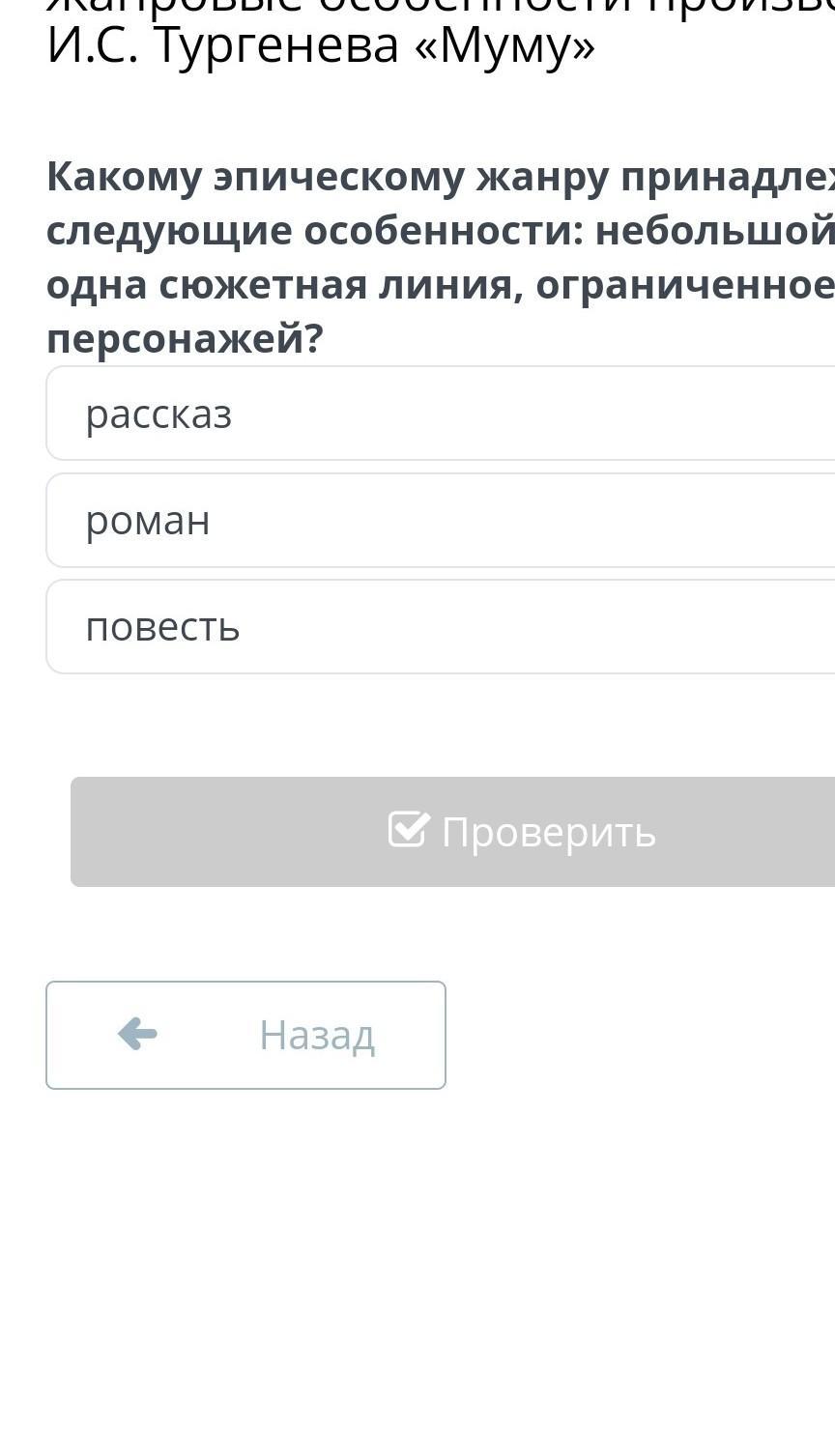Click the word «Проверить» on the check button
The height and width of the screenshot is (1456, 835).
coord(548,832)
